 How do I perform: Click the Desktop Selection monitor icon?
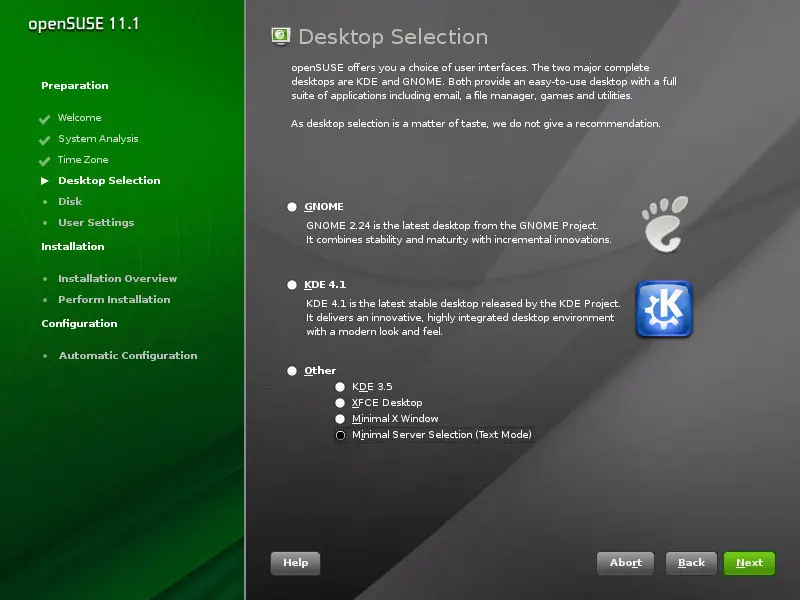pyautogui.click(x=281, y=36)
